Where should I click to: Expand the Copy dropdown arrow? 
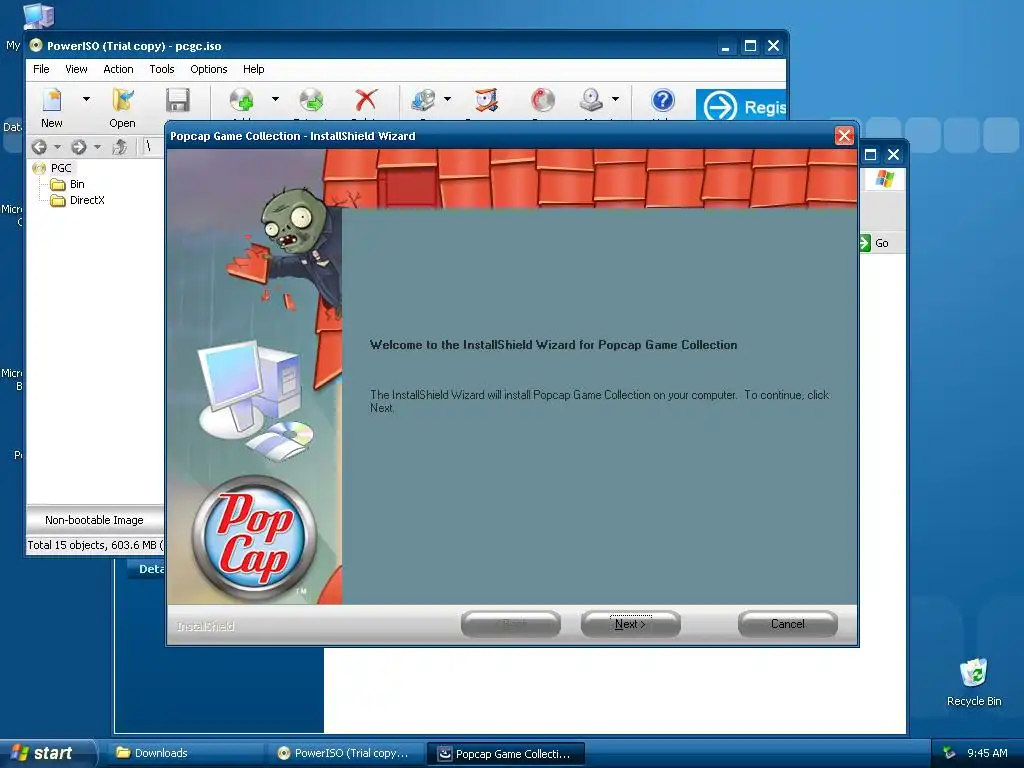(x=447, y=99)
